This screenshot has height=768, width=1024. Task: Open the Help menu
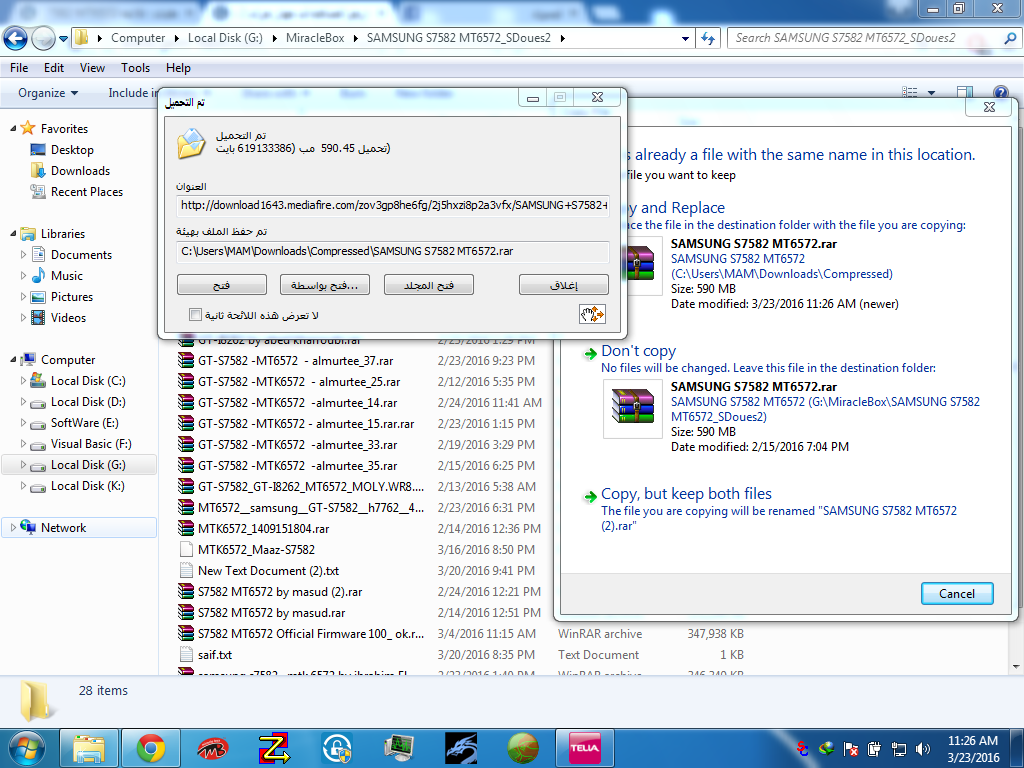178,67
